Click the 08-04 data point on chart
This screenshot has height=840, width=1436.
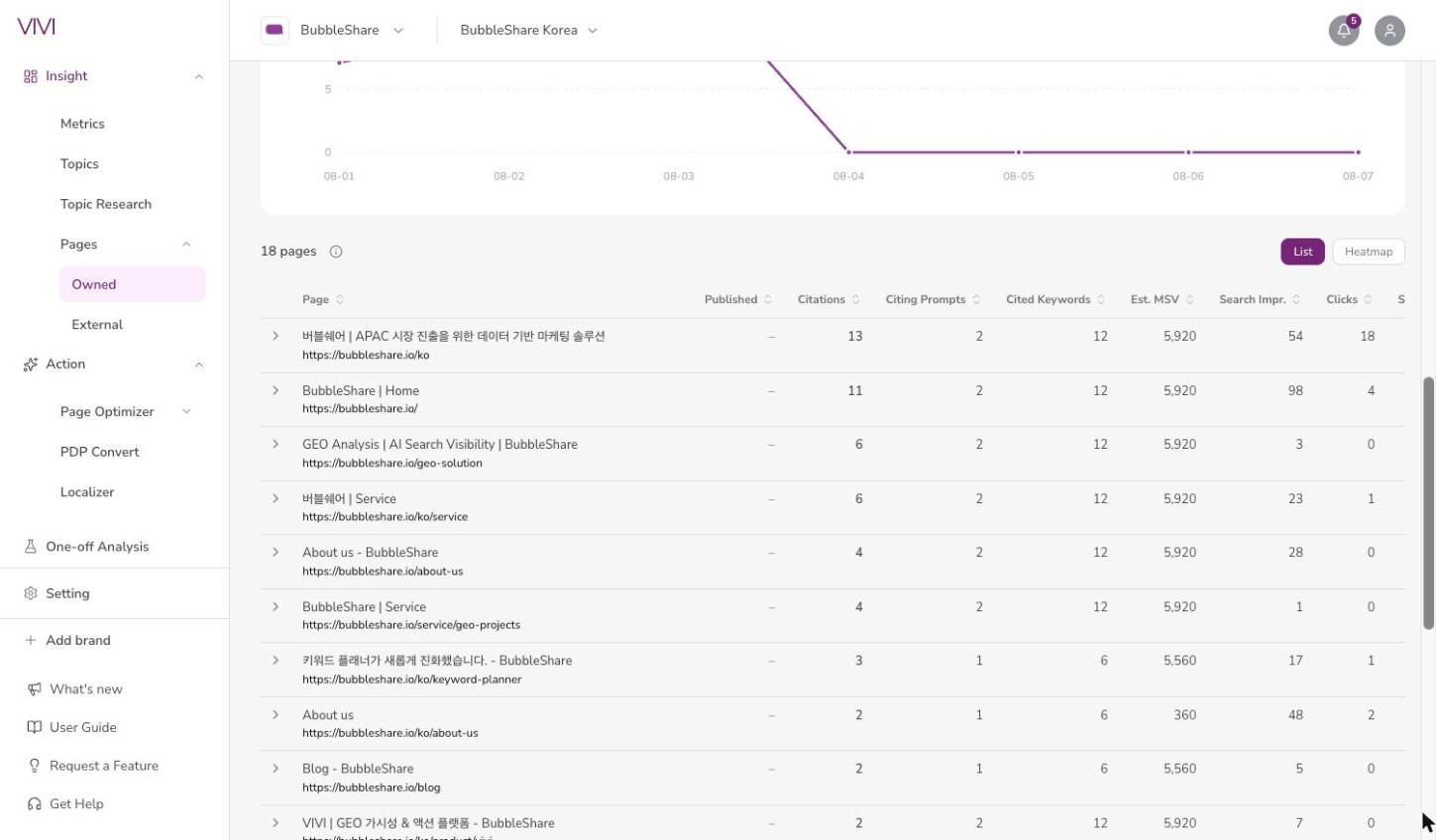coord(848,153)
